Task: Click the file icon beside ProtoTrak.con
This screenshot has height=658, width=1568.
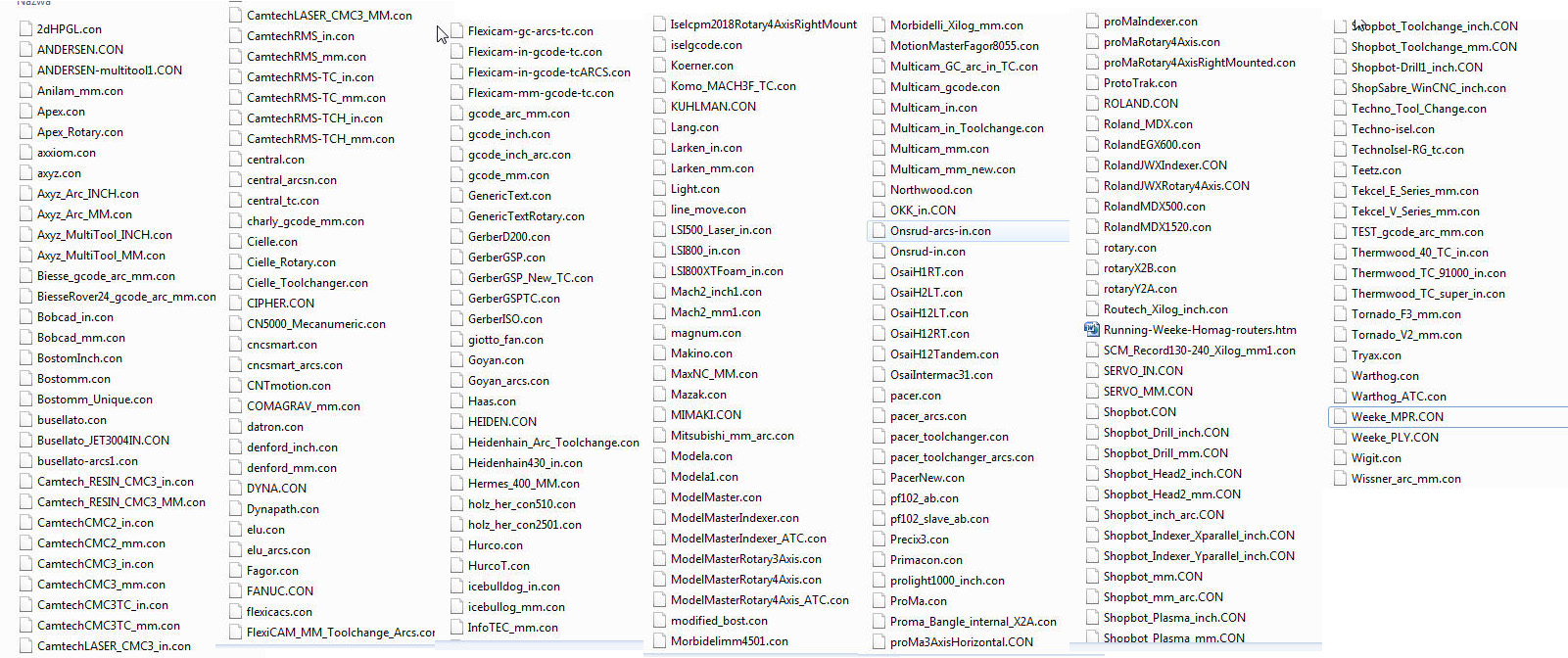Action: coord(1093,83)
